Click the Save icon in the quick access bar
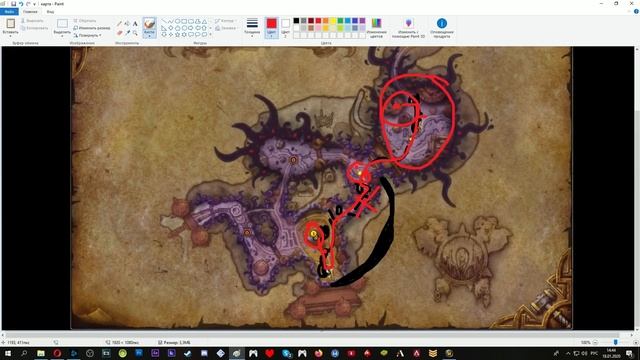 (x=13, y=4)
